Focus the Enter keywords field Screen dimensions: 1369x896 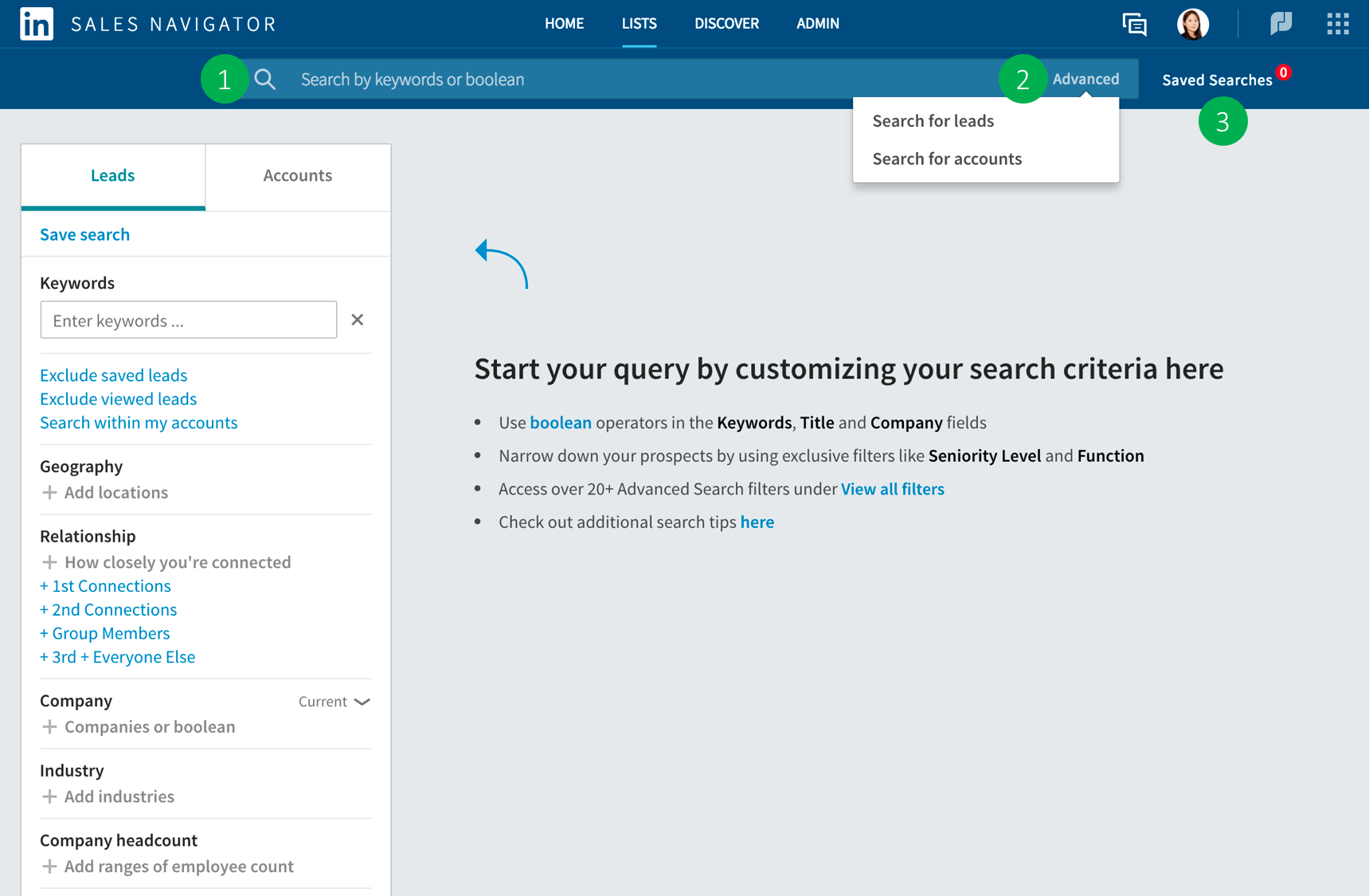pyautogui.click(x=189, y=319)
